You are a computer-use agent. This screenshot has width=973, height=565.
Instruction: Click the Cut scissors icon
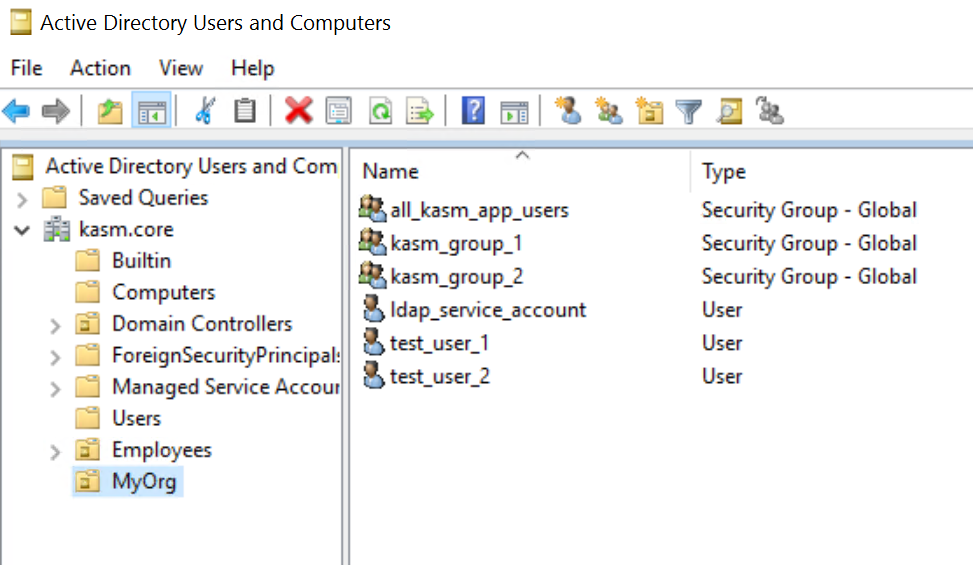click(205, 110)
